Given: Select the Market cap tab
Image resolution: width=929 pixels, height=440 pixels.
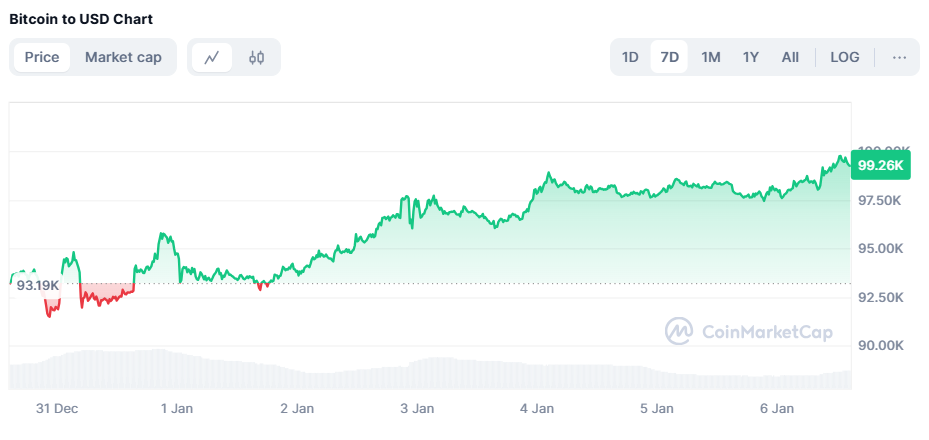Looking at the screenshot, I should coord(123,57).
